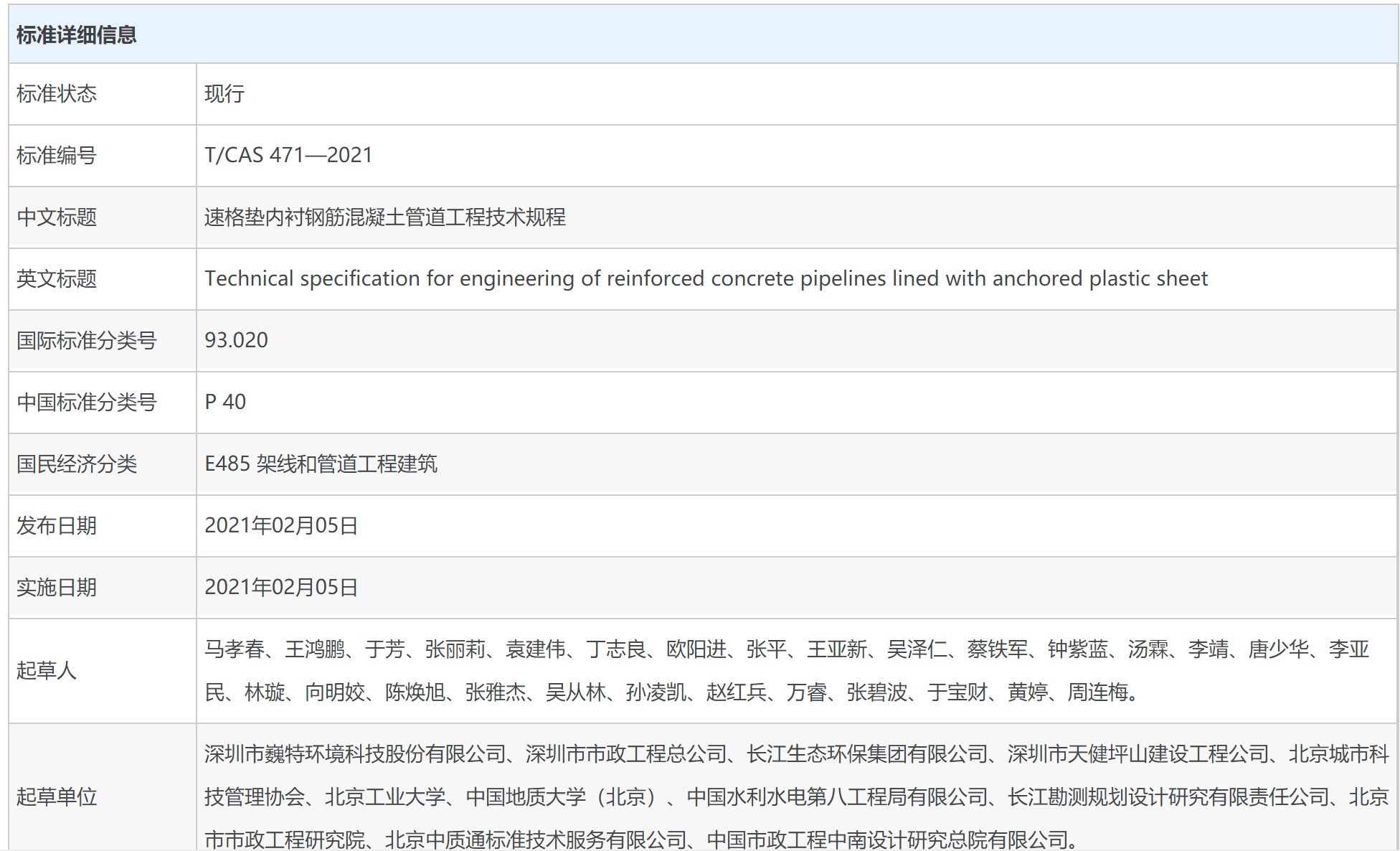Viewport: 1400px width, 851px height.
Task: Click the 标准编号 label
Action: point(56,156)
